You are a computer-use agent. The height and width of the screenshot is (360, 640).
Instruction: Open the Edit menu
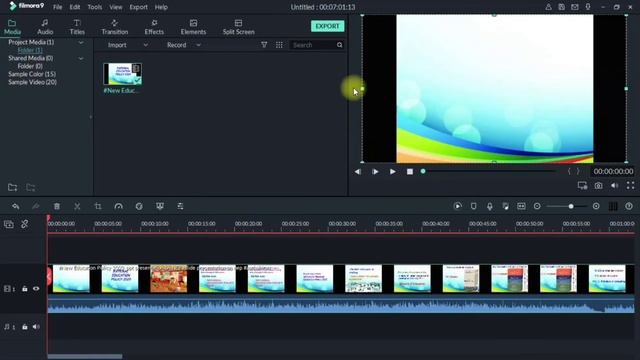click(75, 7)
